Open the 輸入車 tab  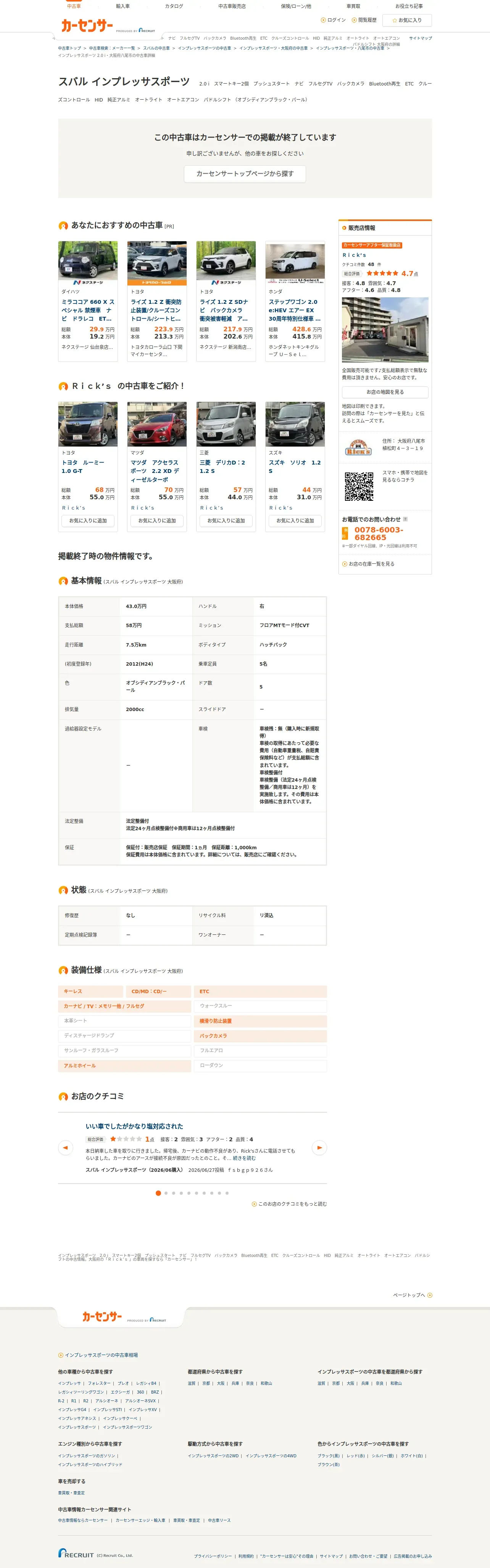point(123,6)
